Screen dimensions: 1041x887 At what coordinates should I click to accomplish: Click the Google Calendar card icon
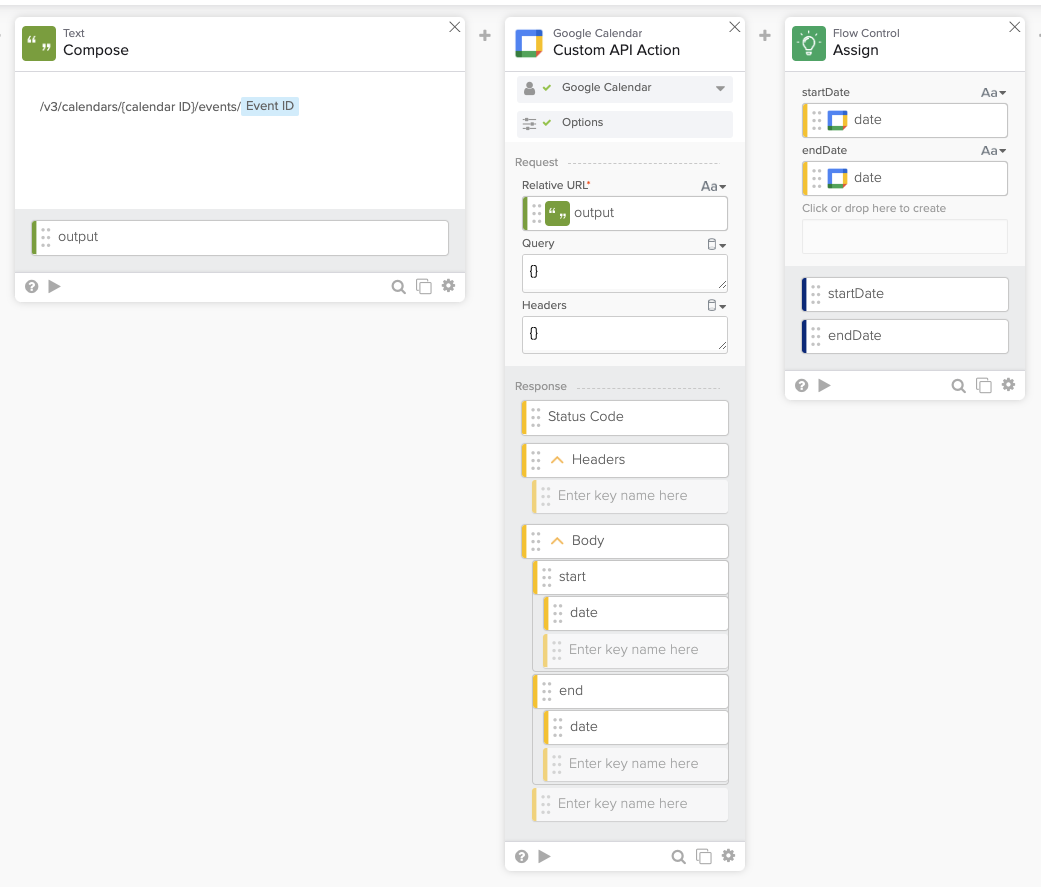point(529,43)
